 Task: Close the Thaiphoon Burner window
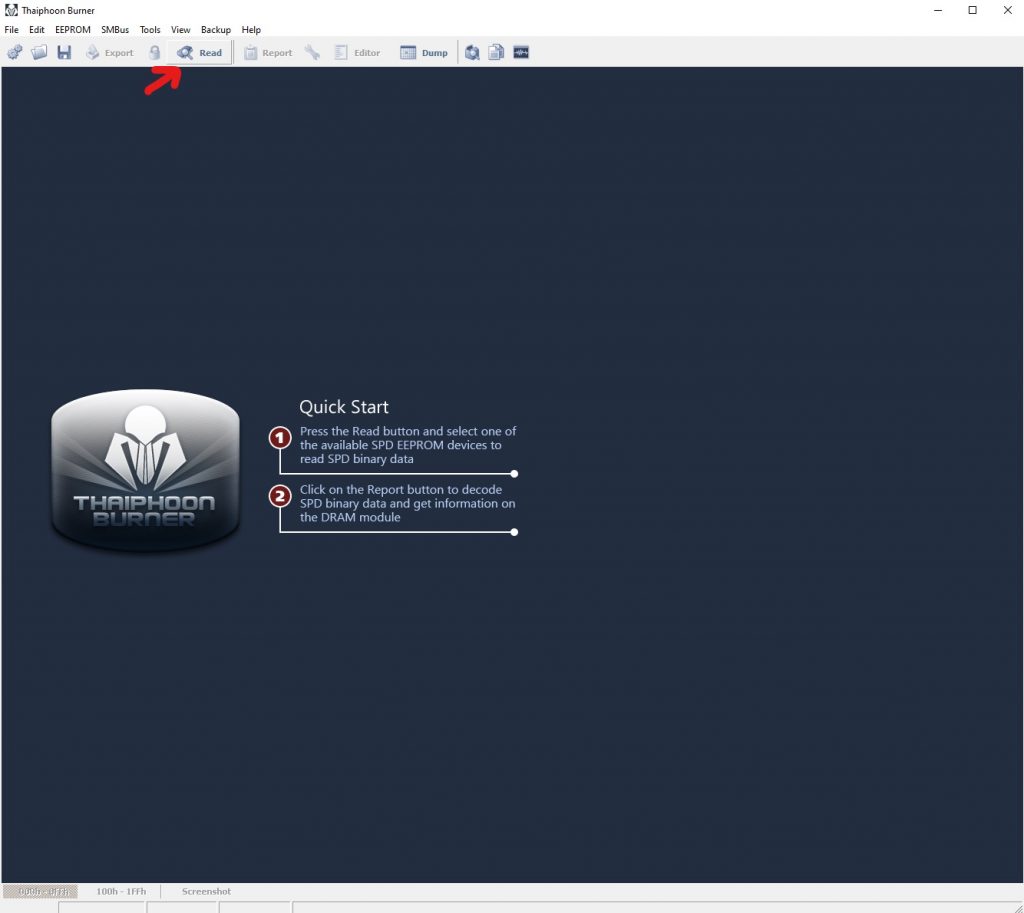[1007, 10]
